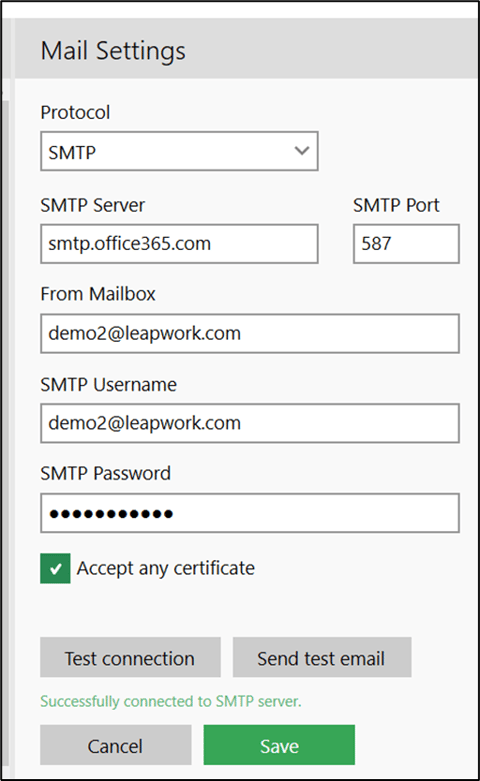Click the Protocol field label
Image resolution: width=480 pixels, height=781 pixels.
pos(75,113)
